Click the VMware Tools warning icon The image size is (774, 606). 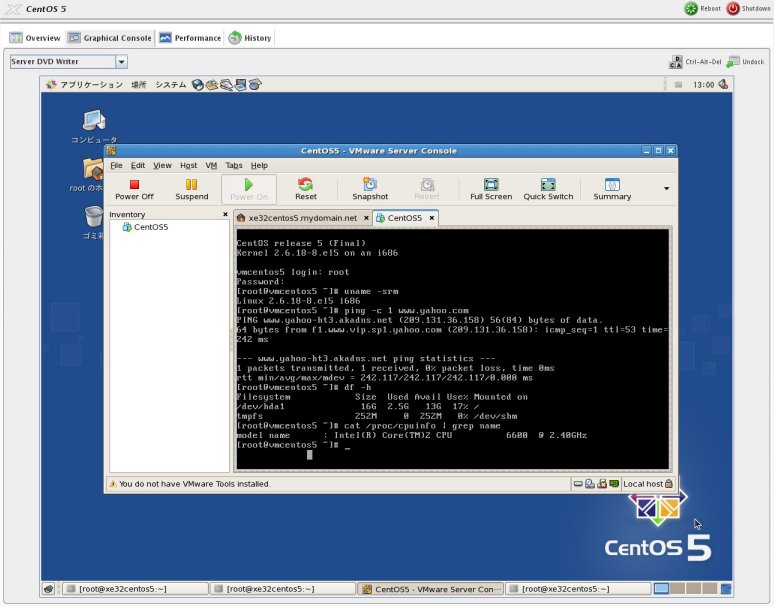point(113,484)
